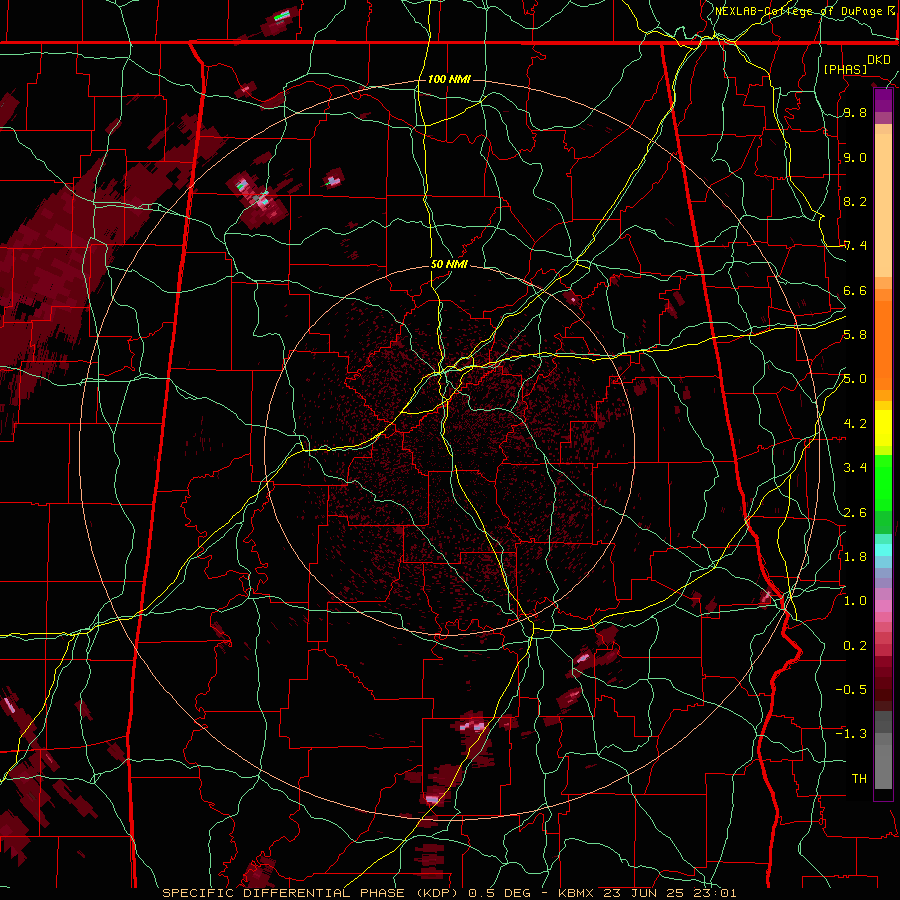The width and height of the screenshot is (900, 900).
Task: Select the 8.2 value on the scale
Action: point(855,201)
